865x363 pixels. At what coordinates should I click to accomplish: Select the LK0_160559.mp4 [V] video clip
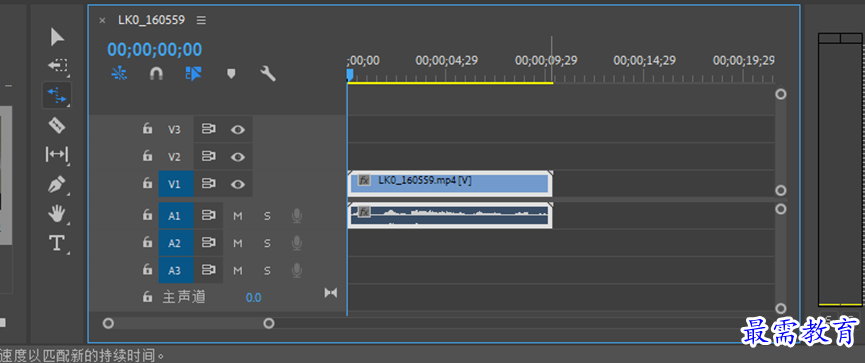click(x=450, y=184)
